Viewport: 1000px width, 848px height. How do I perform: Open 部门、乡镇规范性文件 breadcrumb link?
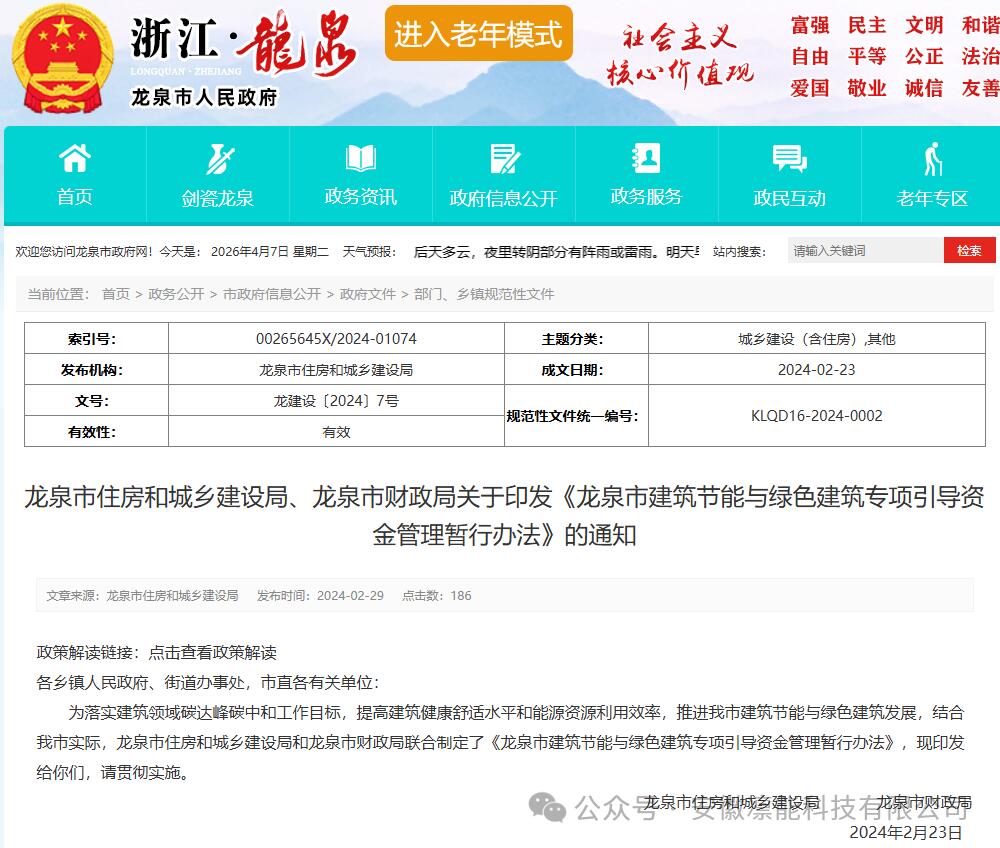click(484, 294)
